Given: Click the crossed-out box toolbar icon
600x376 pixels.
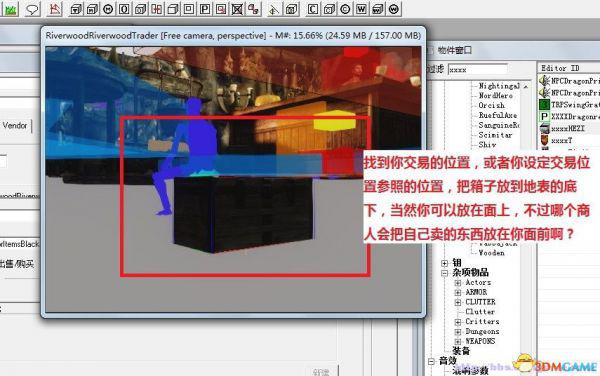Looking at the screenshot, I should tap(237, 9).
